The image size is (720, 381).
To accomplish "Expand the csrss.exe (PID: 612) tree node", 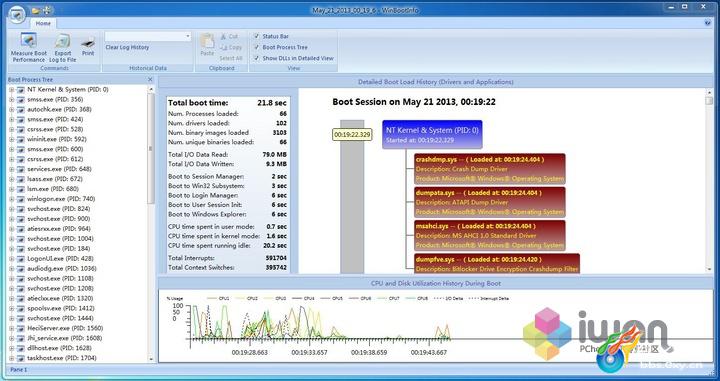I will pos(11,160).
